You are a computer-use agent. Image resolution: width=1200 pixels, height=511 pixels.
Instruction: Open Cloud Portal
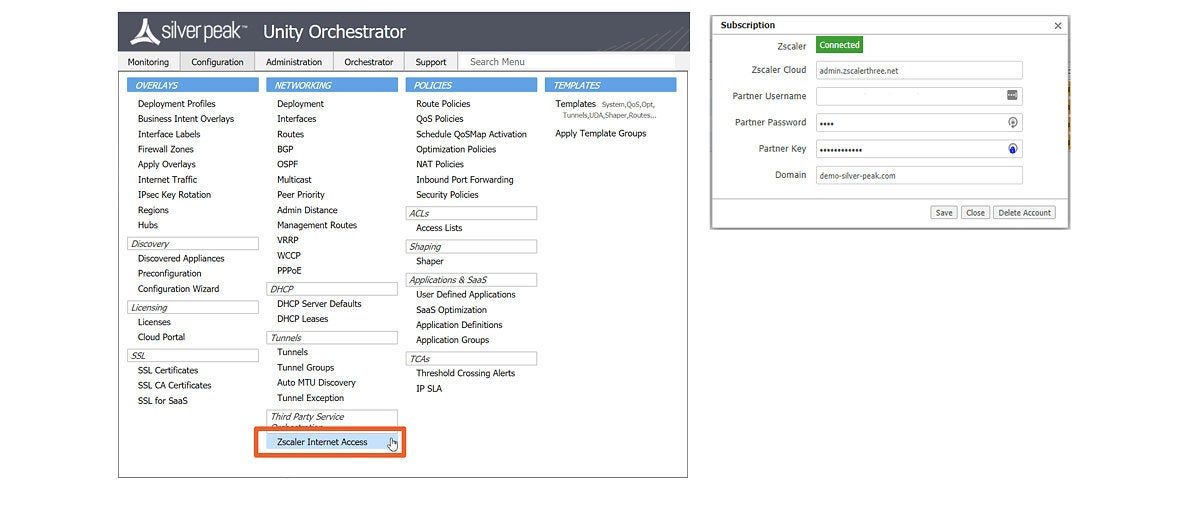(x=162, y=337)
